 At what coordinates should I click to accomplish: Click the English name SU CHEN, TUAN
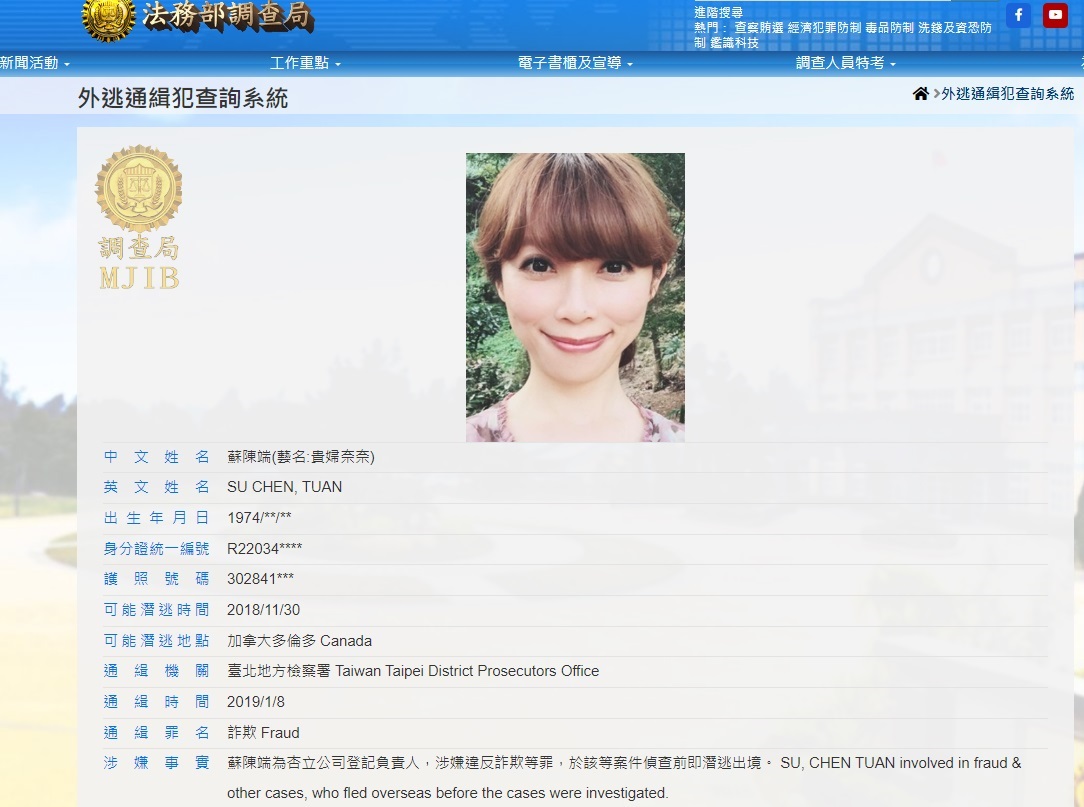coord(285,487)
